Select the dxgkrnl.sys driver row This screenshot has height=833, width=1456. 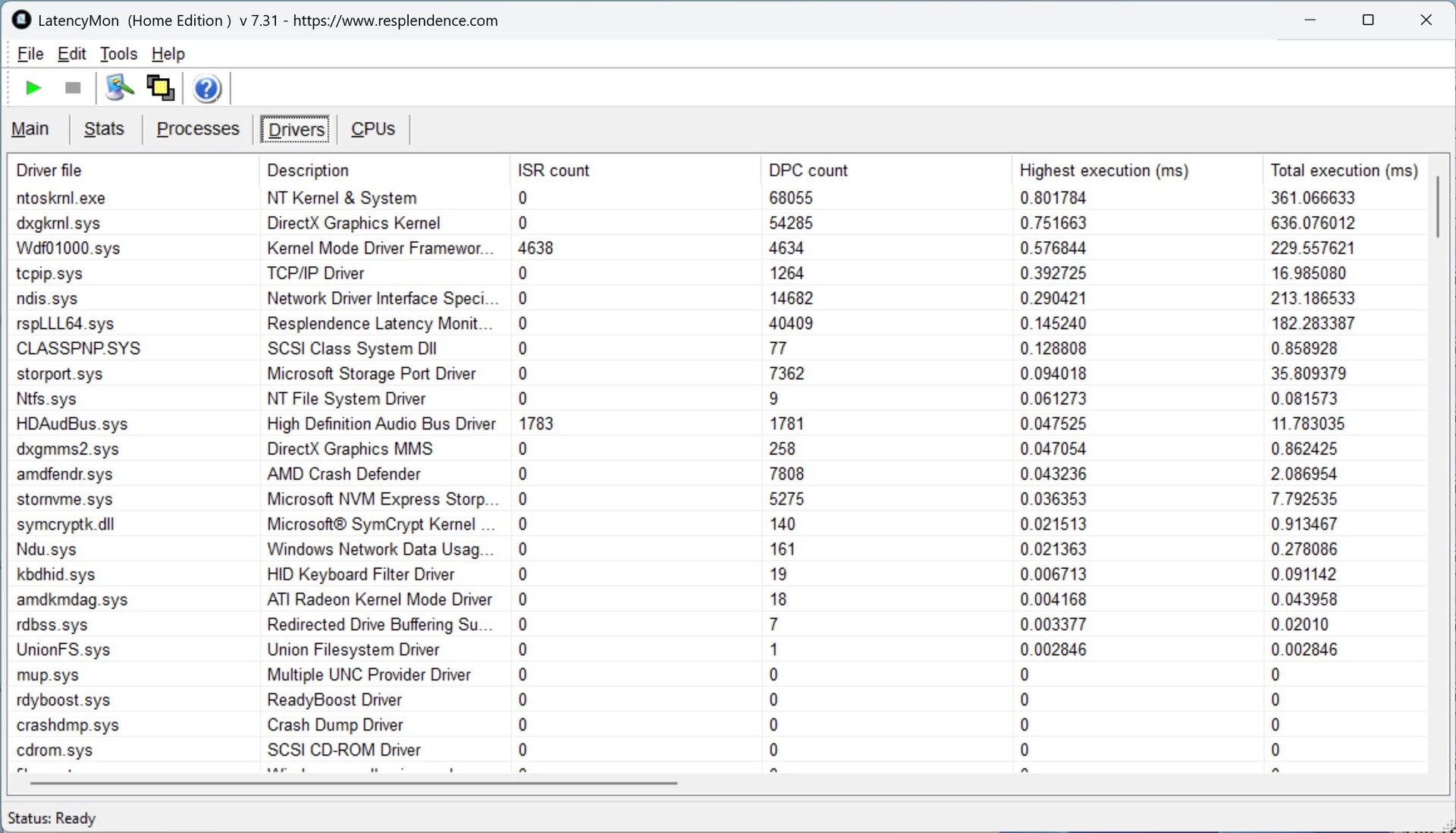click(58, 223)
